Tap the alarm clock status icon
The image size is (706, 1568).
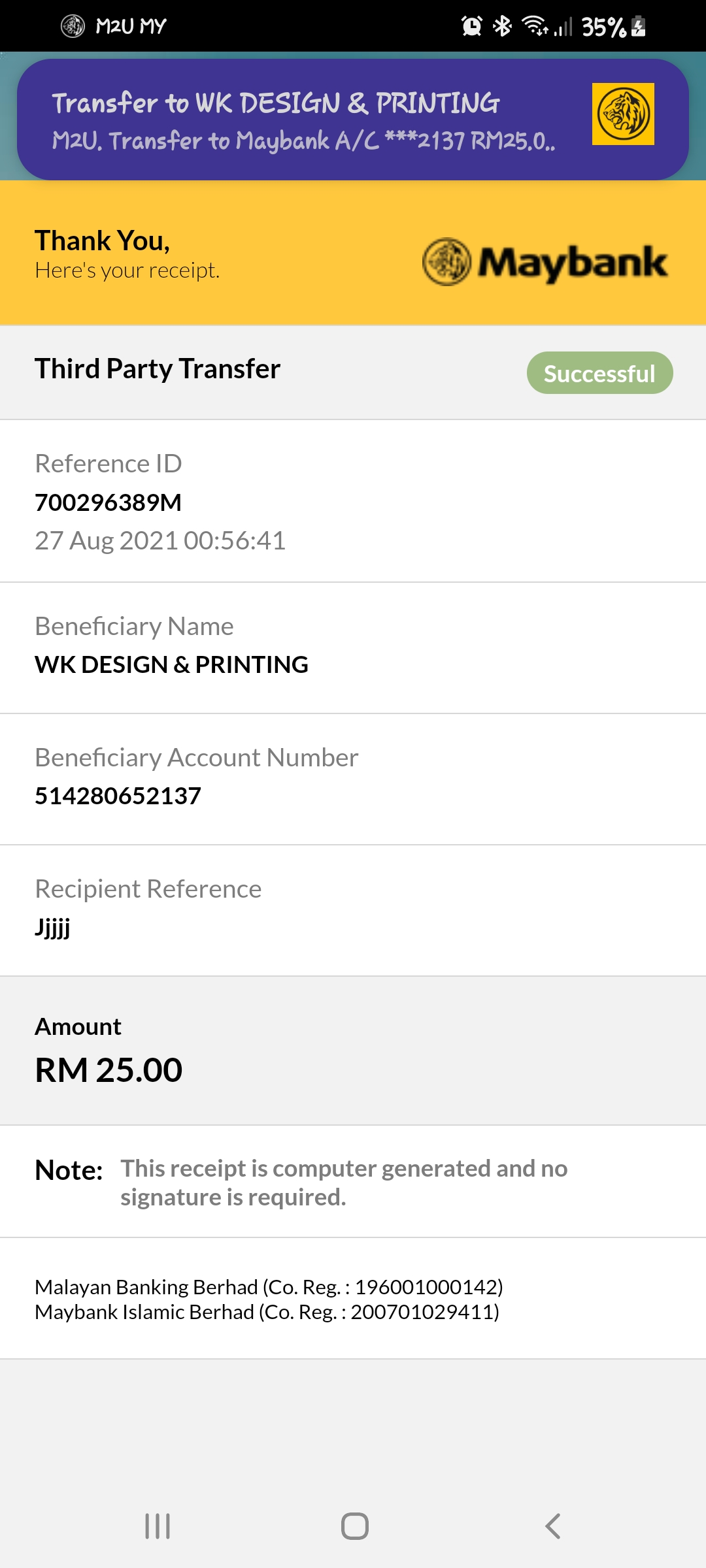pos(471,26)
